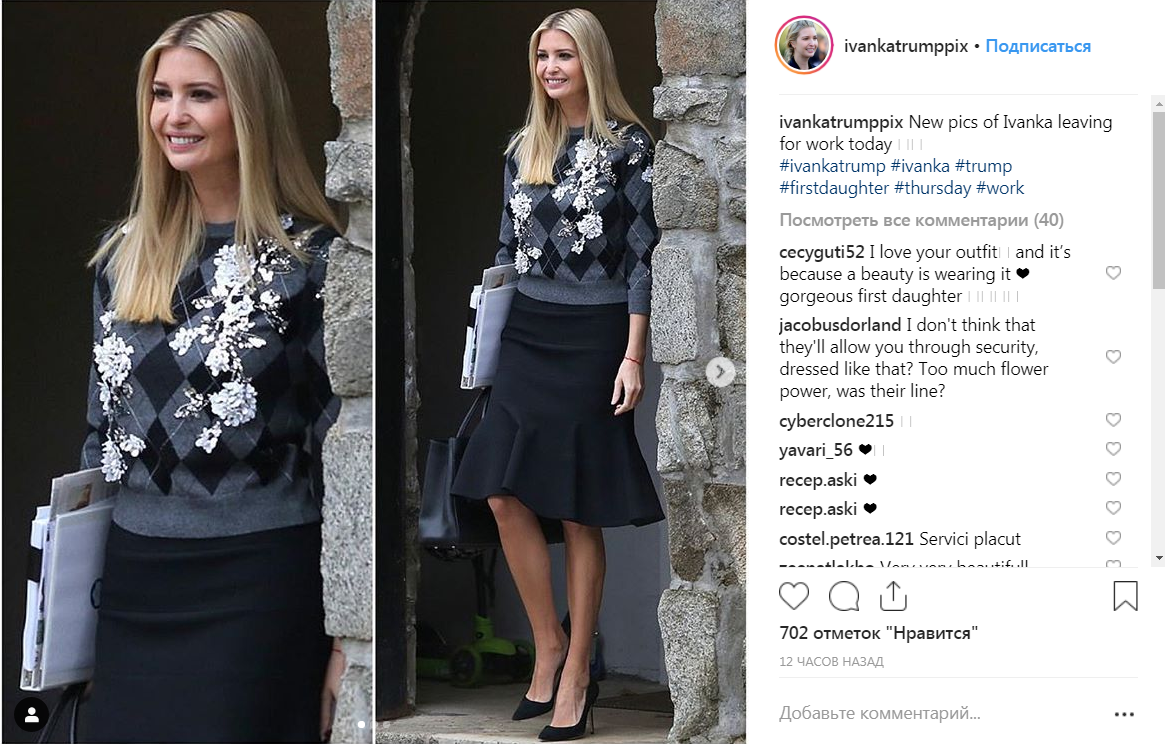Screen dimensions: 1165x744
Task: Like yavari_56's comment
Action: [1113, 449]
